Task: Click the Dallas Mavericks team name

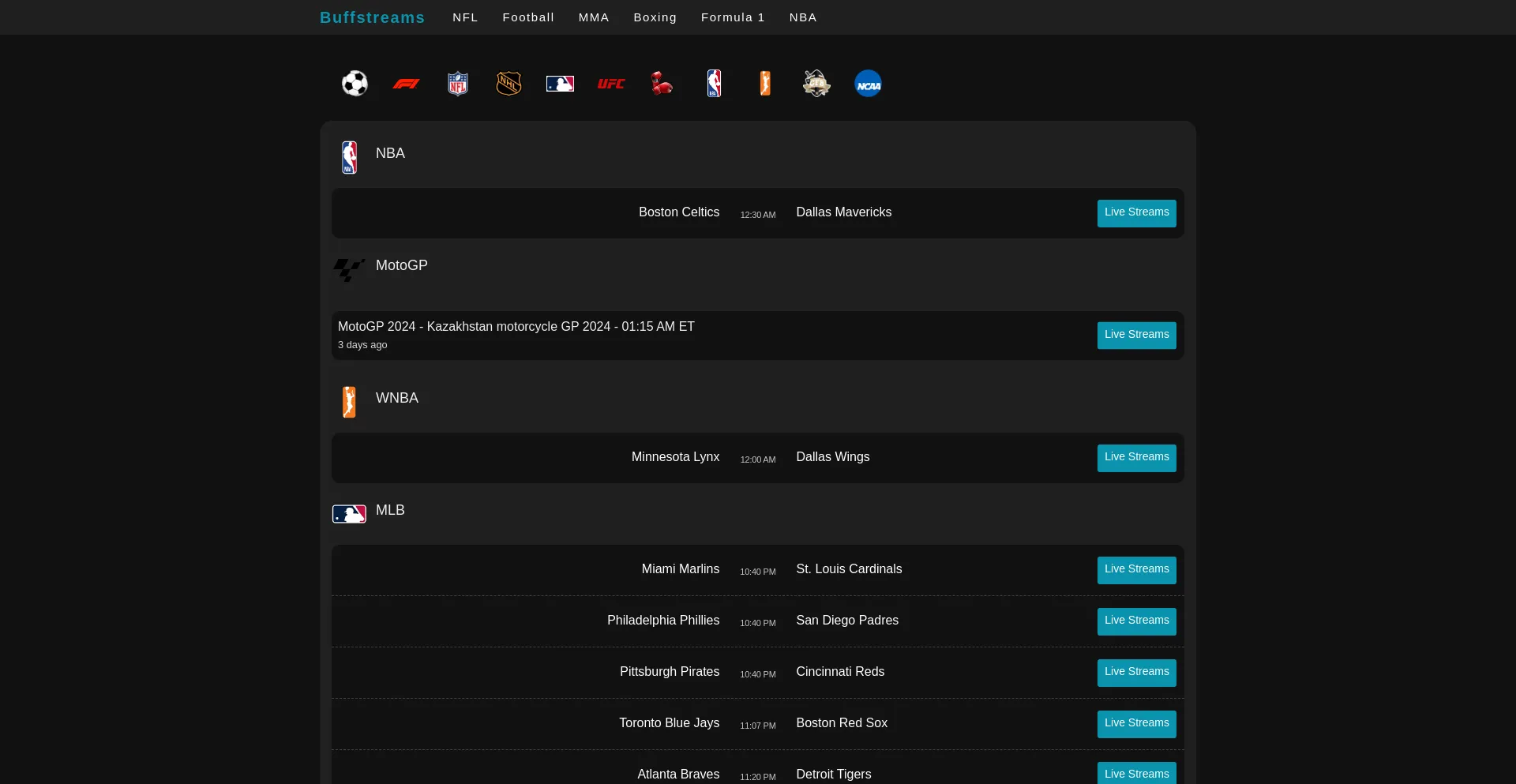Action: coord(843,212)
